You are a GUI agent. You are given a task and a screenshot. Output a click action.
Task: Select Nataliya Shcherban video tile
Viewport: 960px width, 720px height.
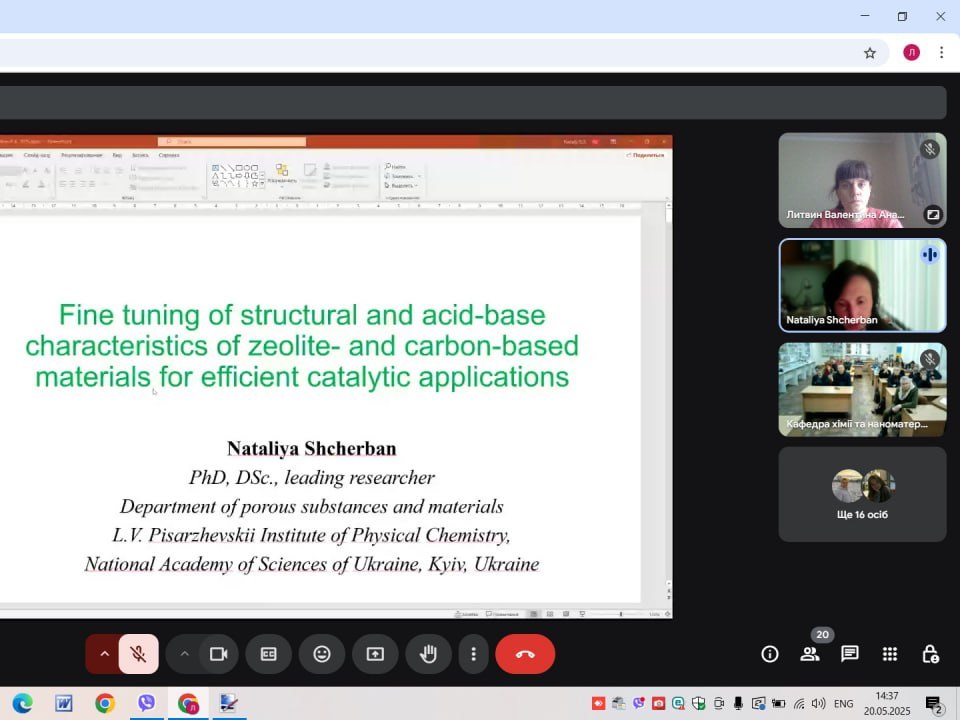tap(862, 285)
